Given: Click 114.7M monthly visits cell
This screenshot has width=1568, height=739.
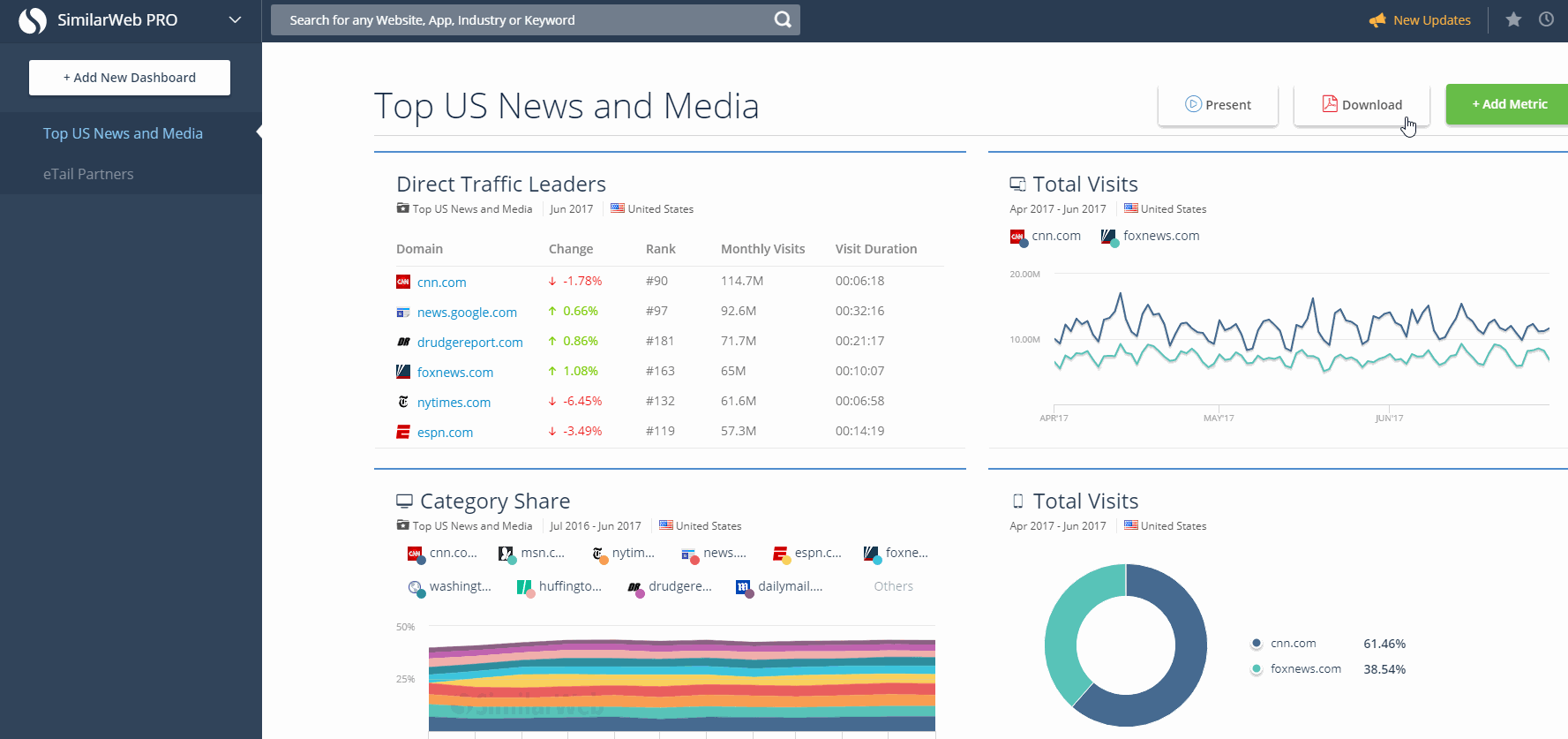Looking at the screenshot, I should [x=742, y=281].
